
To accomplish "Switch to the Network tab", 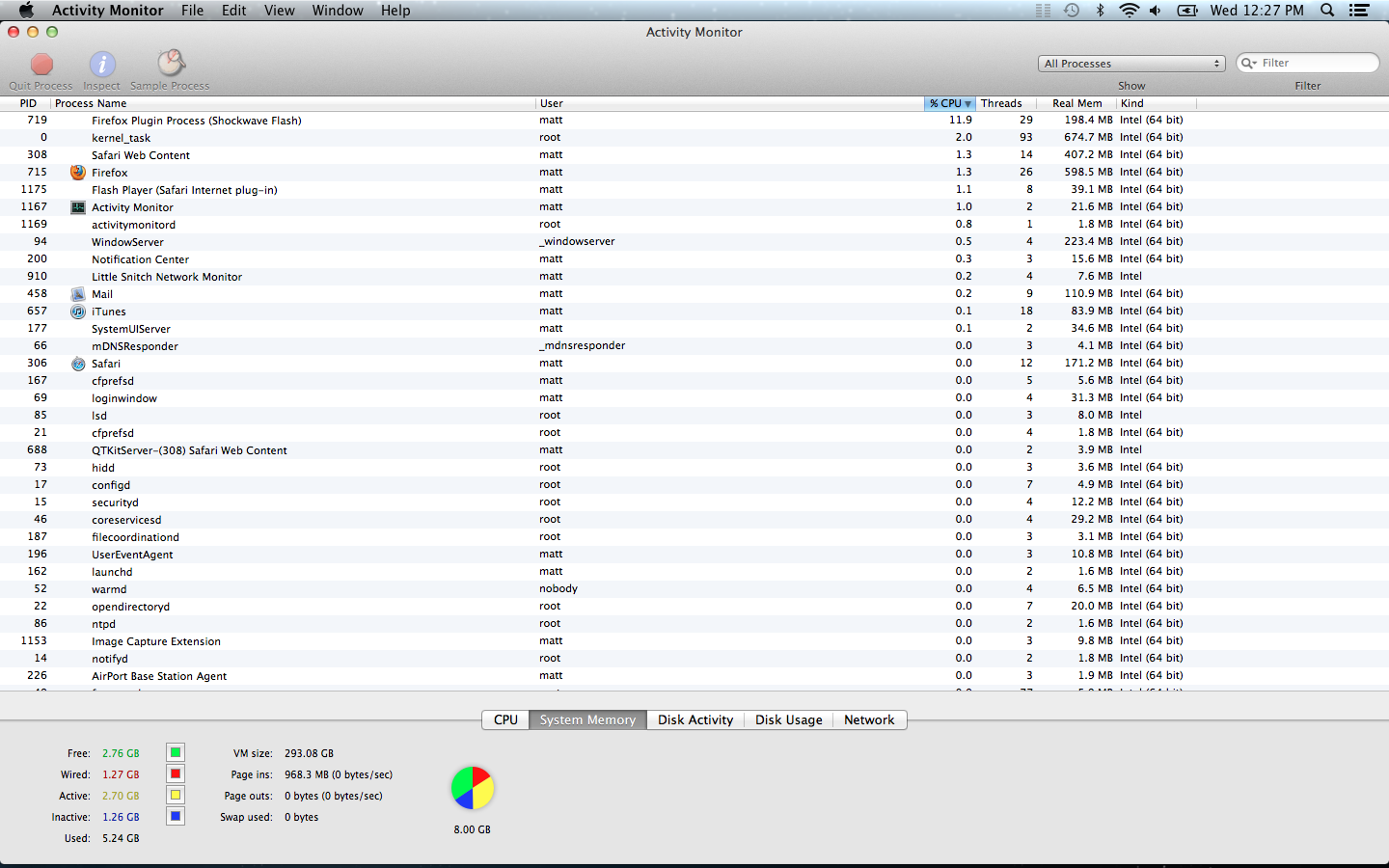I will pyautogui.click(x=869, y=720).
